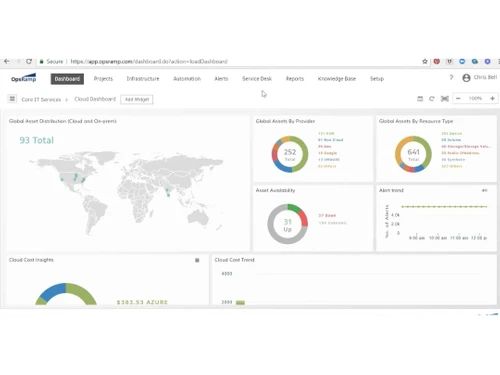Click the minus zoom-out button
This screenshot has height=375, width=500.
pyautogui.click(x=458, y=98)
